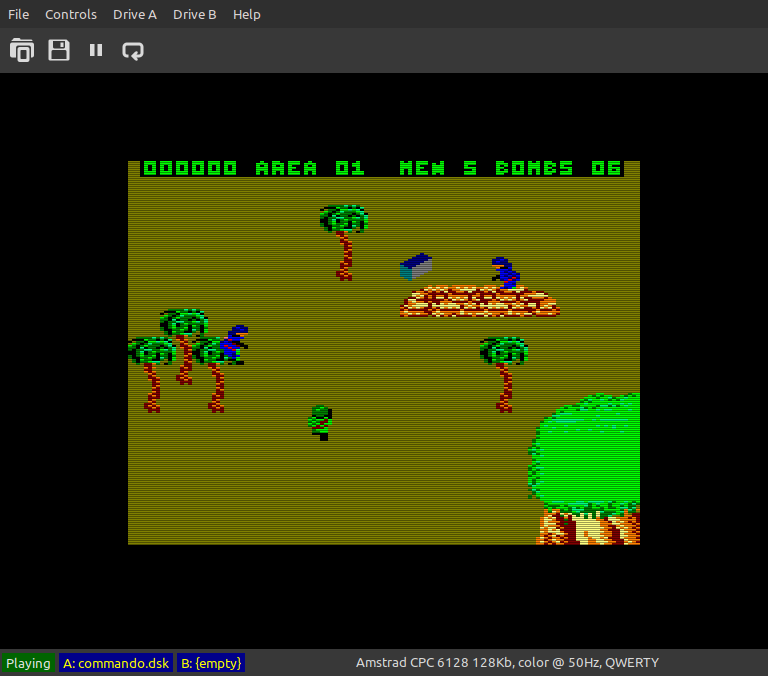Pause the emulation with the pause button

[96, 50]
